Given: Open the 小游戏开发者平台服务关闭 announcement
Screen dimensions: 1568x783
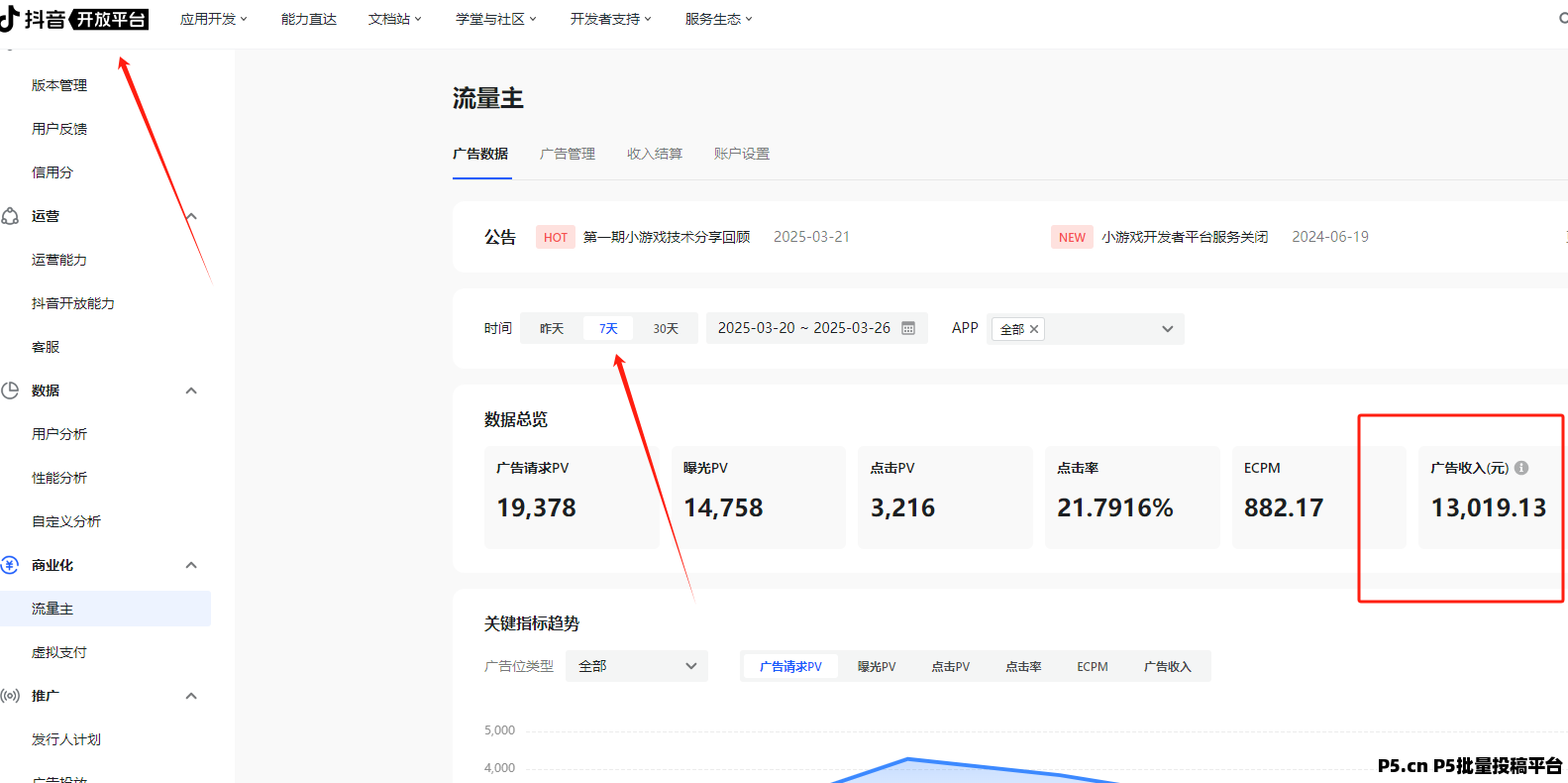Looking at the screenshot, I should click(x=1185, y=237).
